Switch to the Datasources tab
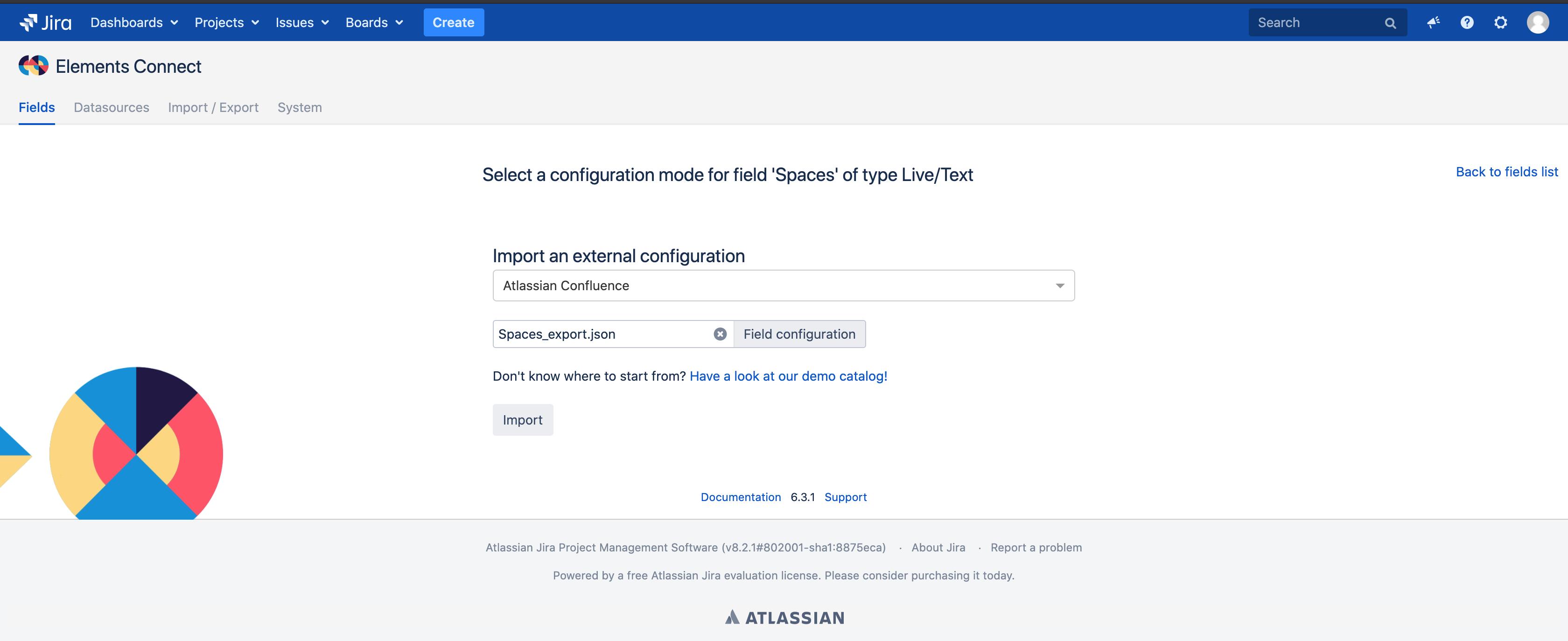The height and width of the screenshot is (641, 1568). pyautogui.click(x=112, y=108)
